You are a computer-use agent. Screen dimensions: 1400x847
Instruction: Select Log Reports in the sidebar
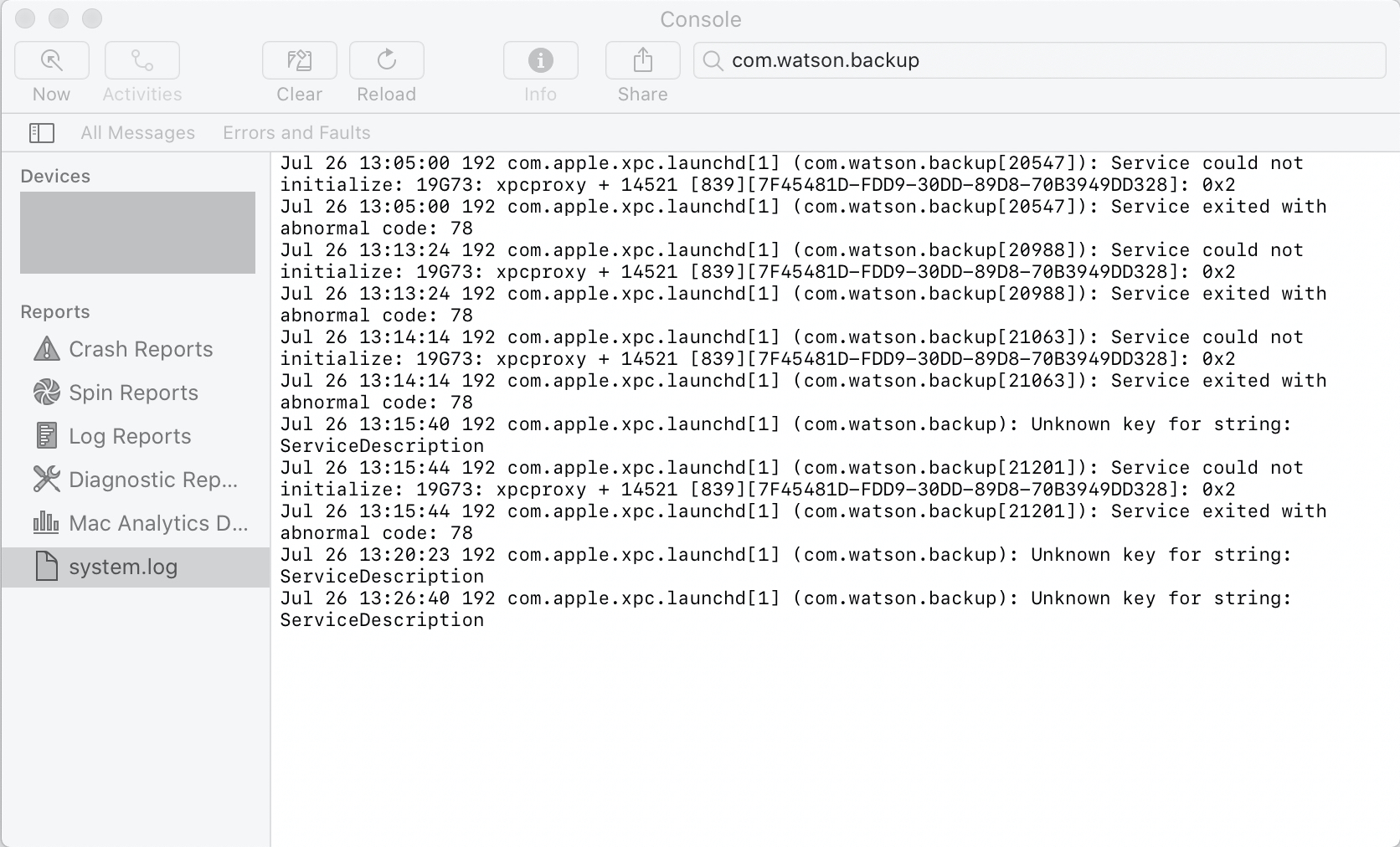[129, 436]
